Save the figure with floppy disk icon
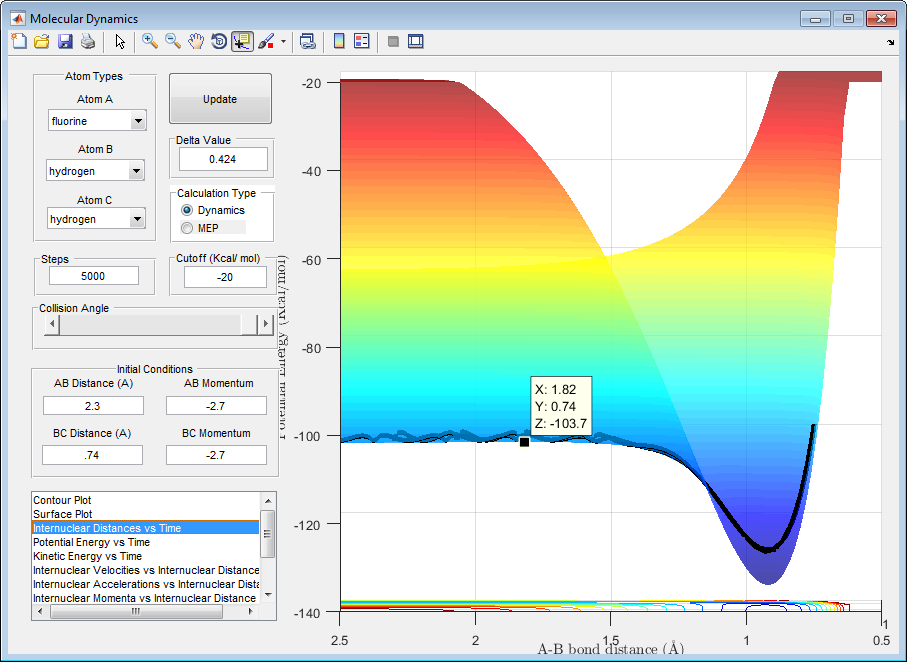907x662 pixels. pos(65,42)
